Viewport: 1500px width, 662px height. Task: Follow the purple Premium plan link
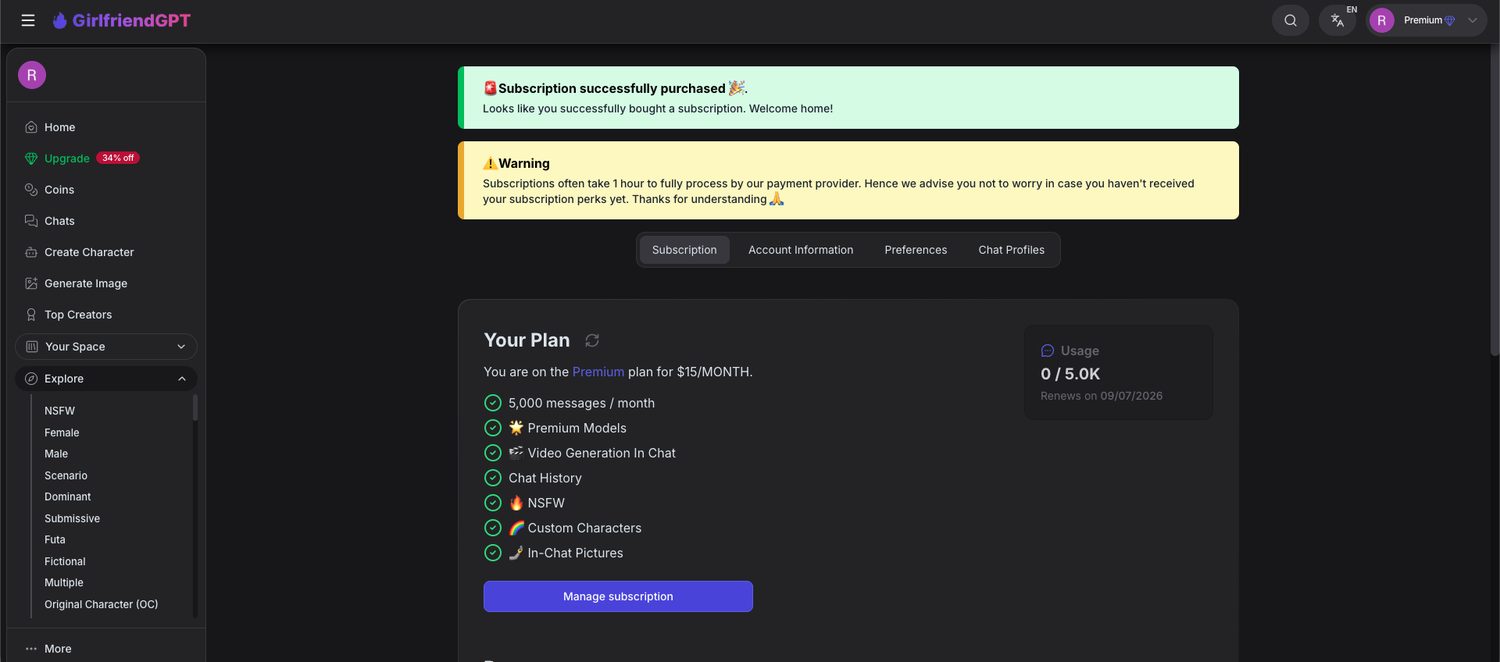(598, 372)
